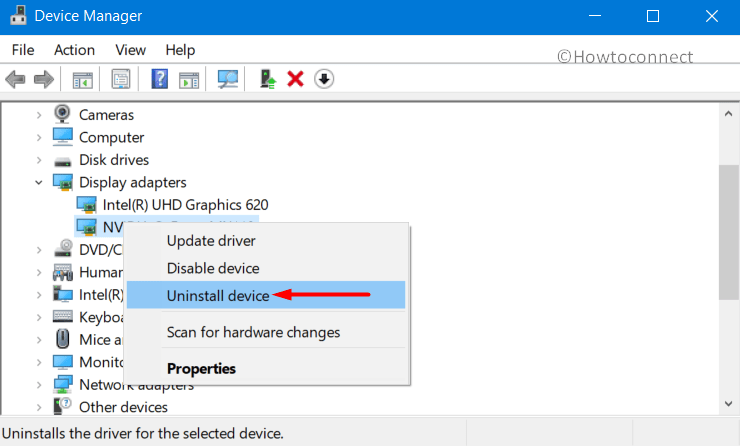Click the Cameras webcam icon
Screen dimensions: 740x446
pos(62,114)
